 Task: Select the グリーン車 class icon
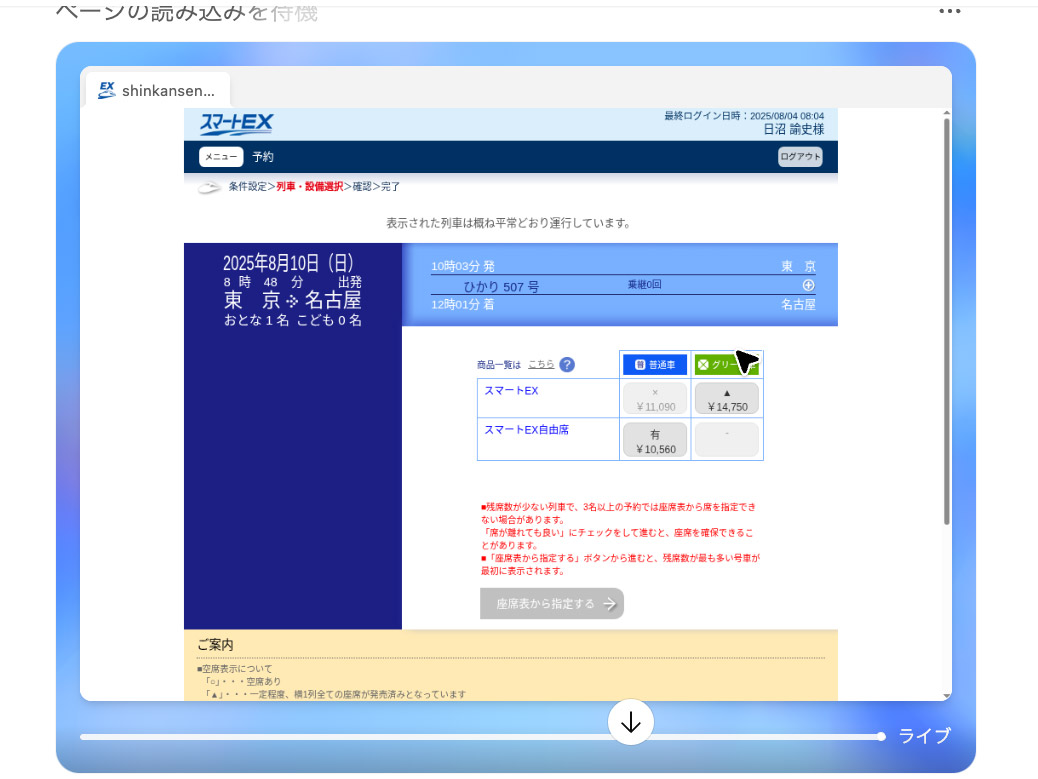(x=727, y=364)
